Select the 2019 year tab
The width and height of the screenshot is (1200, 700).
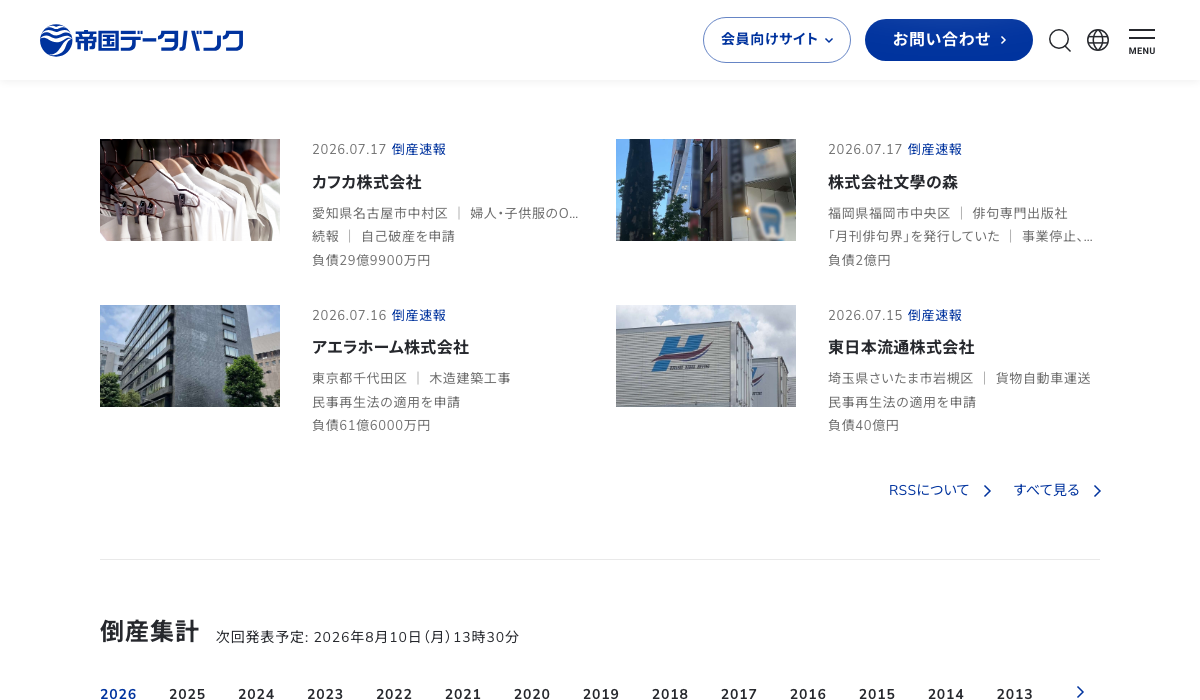(601, 694)
